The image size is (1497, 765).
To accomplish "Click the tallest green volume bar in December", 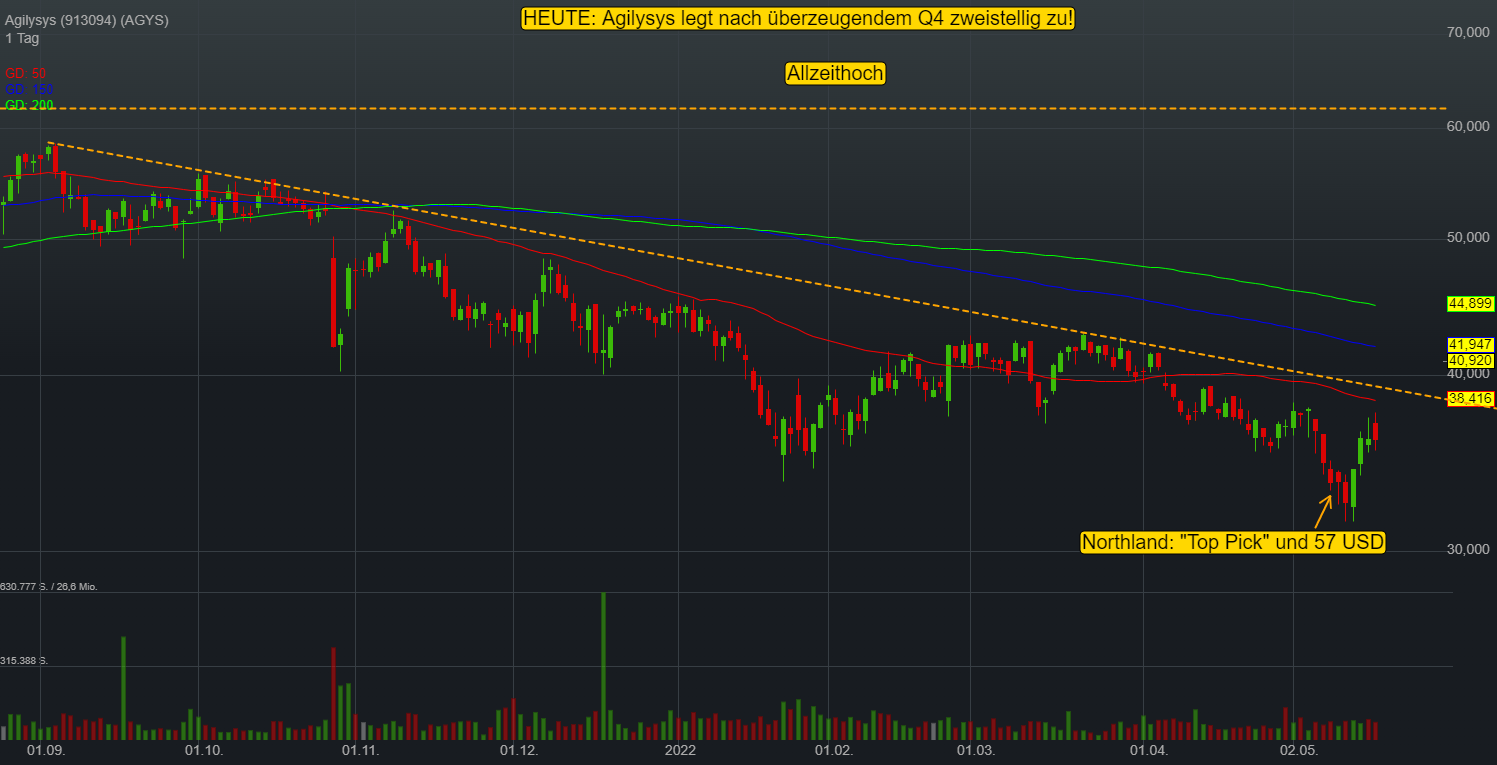I will point(603,666).
